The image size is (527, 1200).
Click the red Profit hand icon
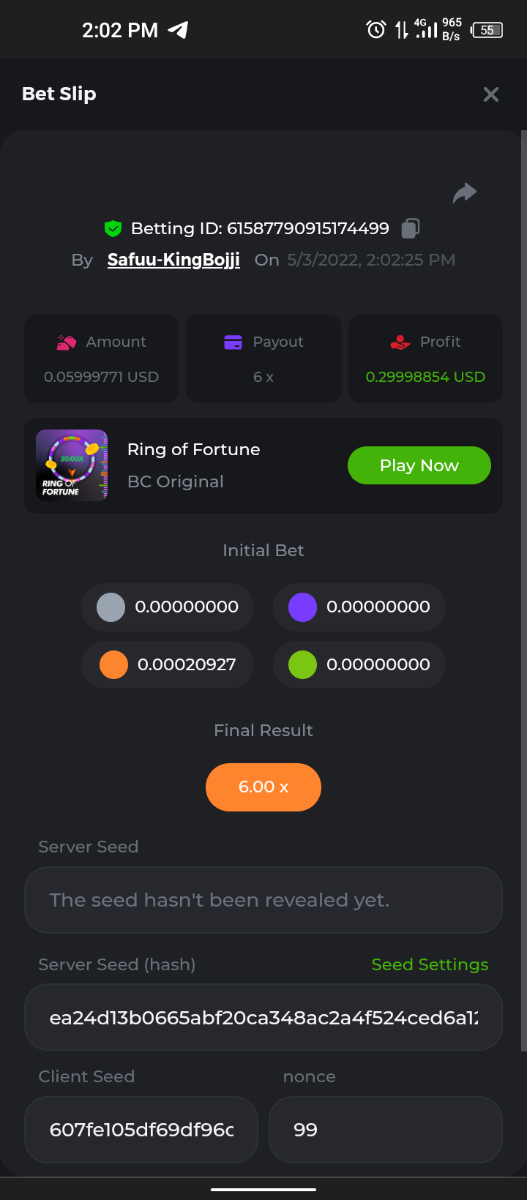click(x=400, y=342)
